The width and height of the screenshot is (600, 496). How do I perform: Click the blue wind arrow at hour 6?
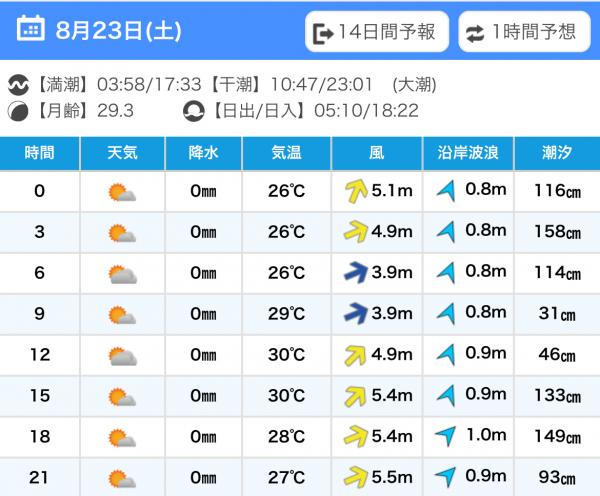[x=356, y=272]
